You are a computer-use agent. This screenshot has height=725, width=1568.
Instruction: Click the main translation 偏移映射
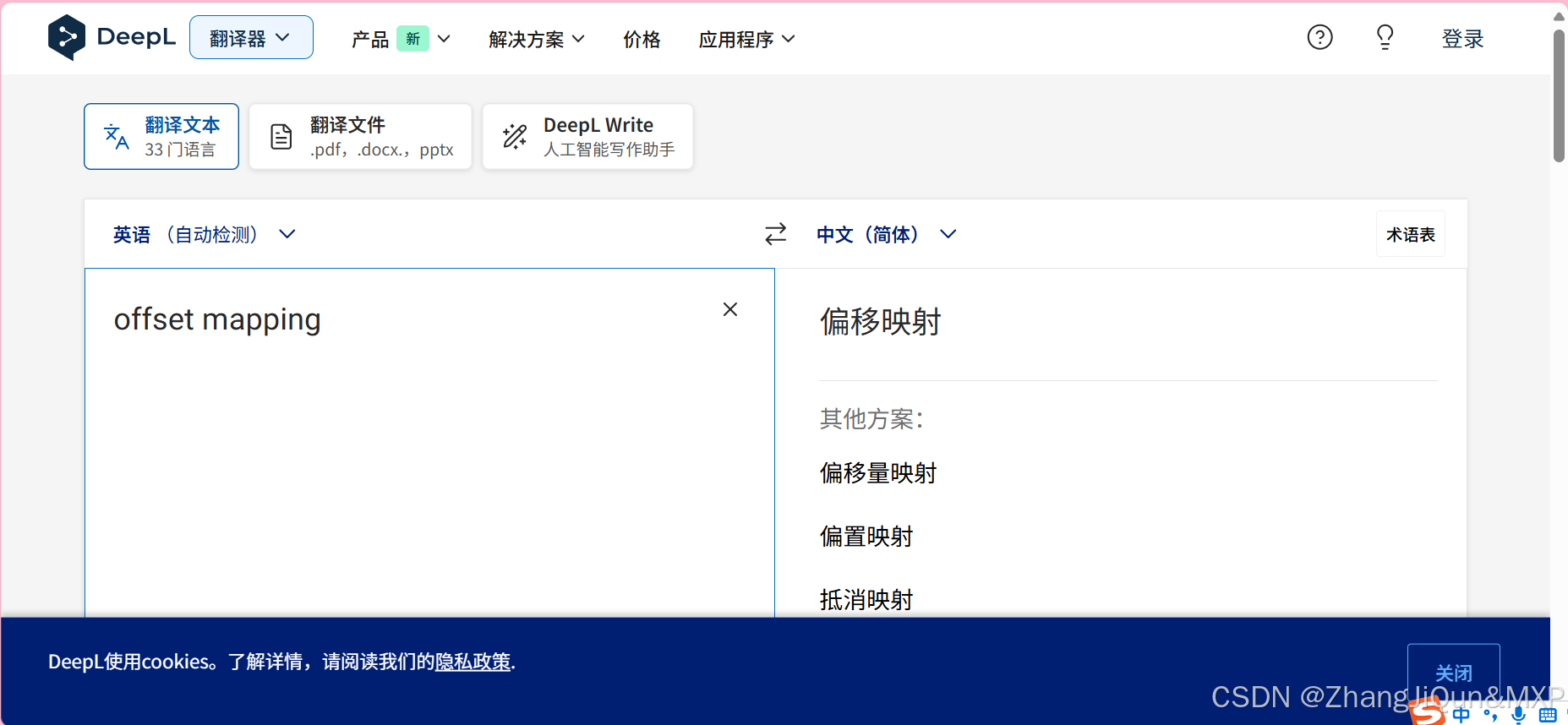(880, 322)
